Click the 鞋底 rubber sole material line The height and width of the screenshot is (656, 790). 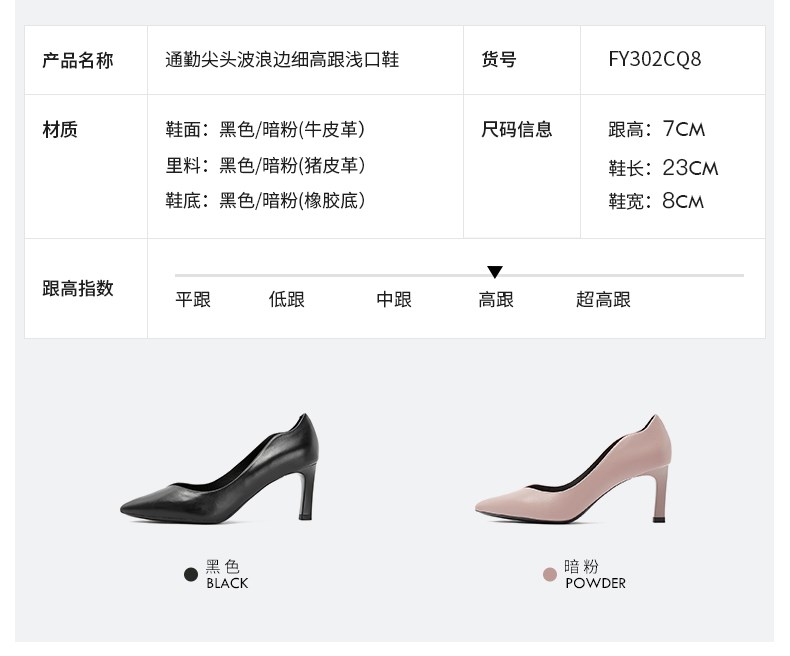coord(265,200)
